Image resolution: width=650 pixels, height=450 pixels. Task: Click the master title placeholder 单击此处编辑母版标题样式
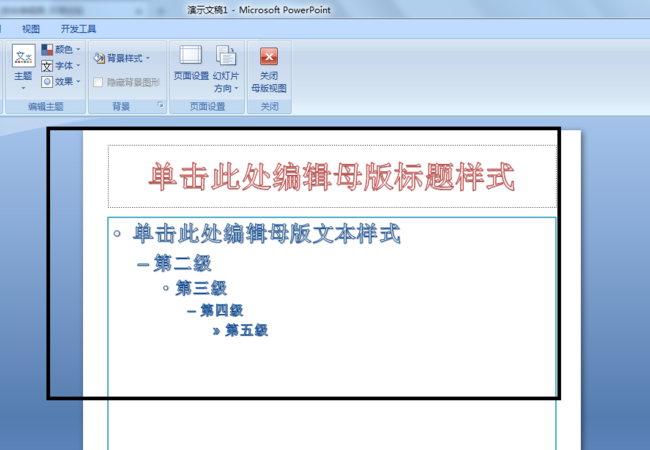[332, 177]
